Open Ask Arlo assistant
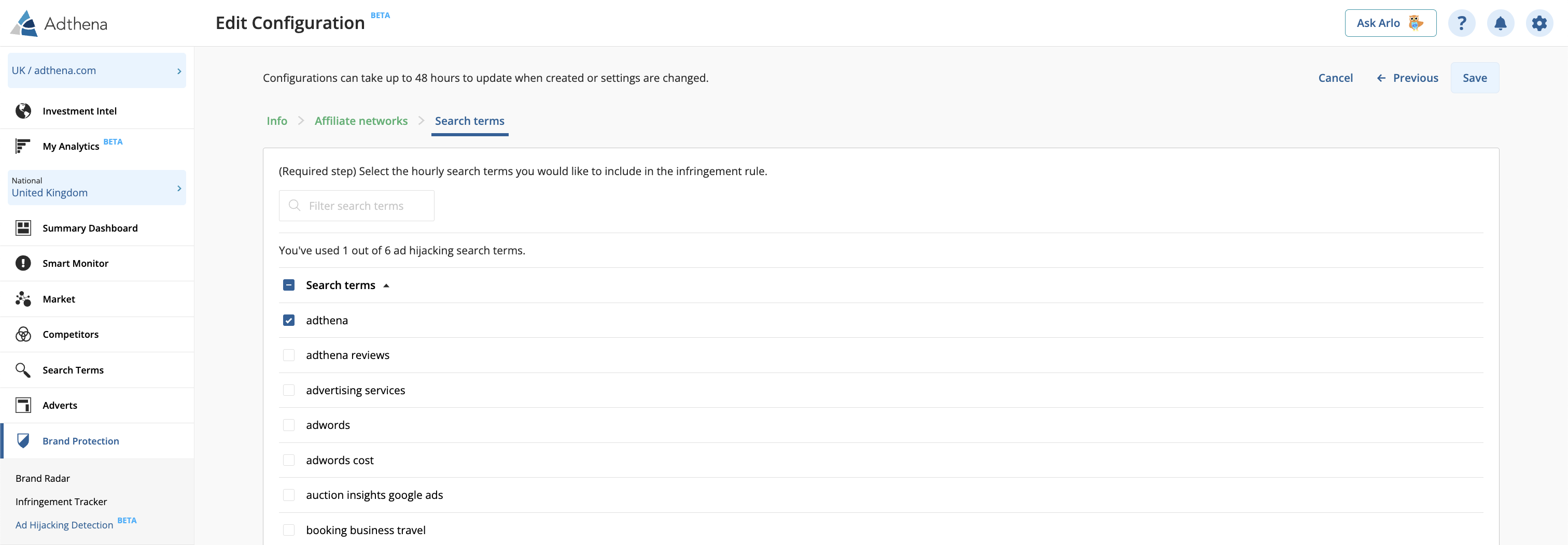The width and height of the screenshot is (1568, 545). 1390,23
